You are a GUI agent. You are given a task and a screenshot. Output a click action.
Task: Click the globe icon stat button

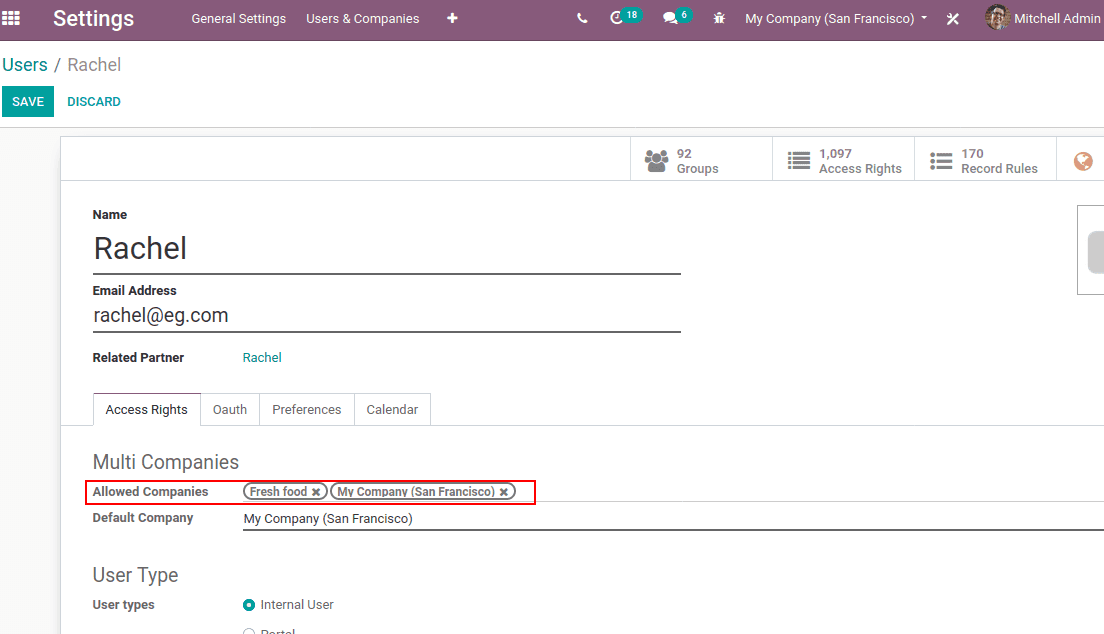click(x=1083, y=161)
